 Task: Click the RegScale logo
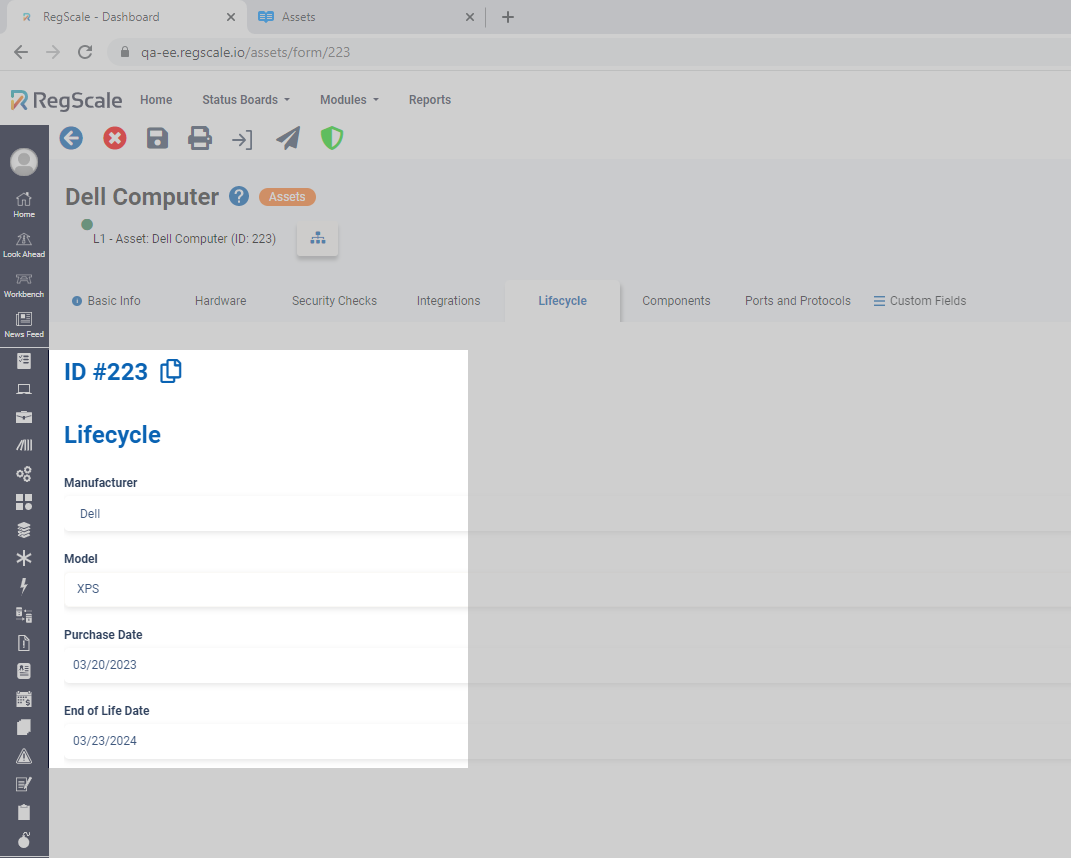[66, 100]
